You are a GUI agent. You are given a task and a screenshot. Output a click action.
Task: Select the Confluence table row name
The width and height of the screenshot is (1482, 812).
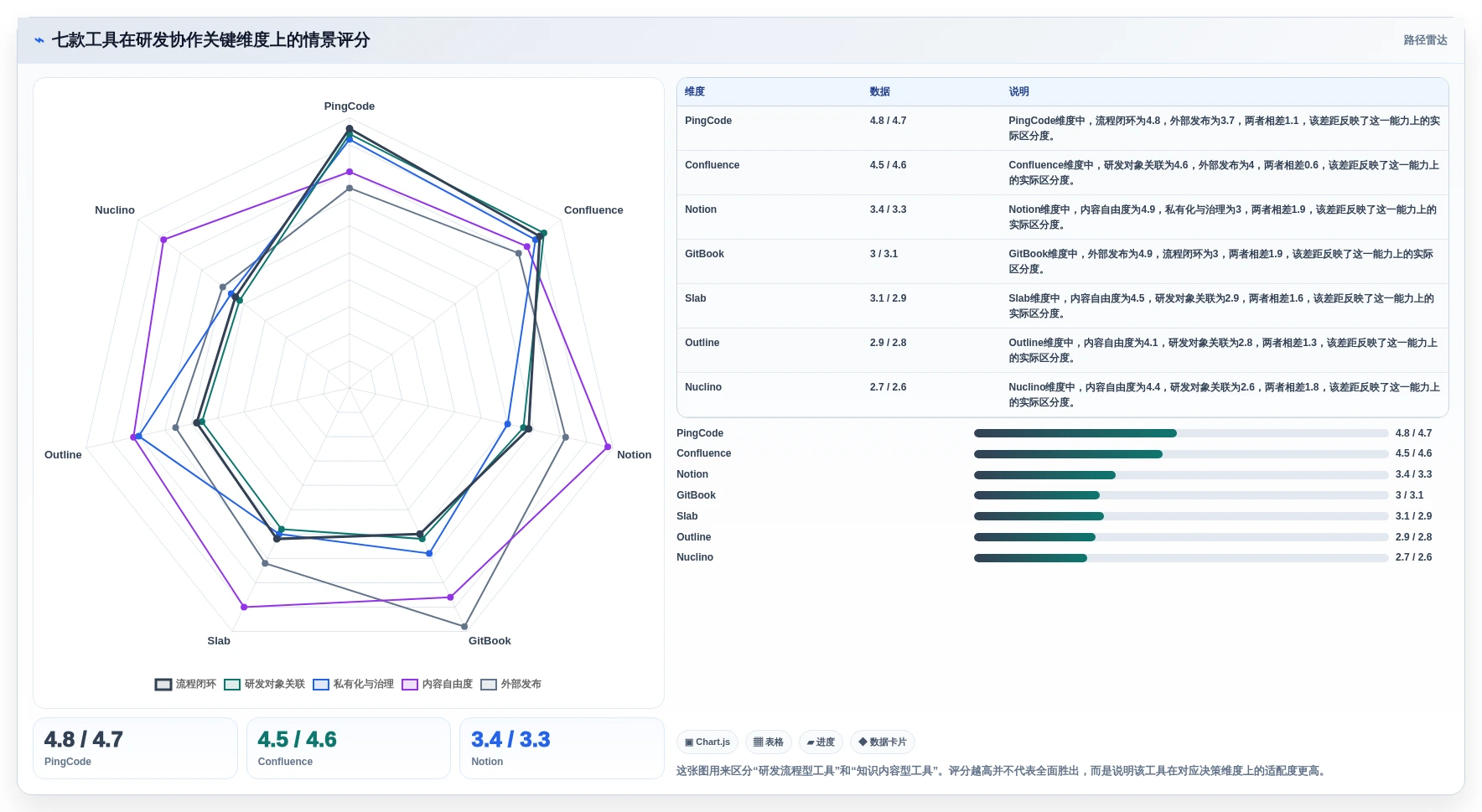pyautogui.click(x=712, y=165)
